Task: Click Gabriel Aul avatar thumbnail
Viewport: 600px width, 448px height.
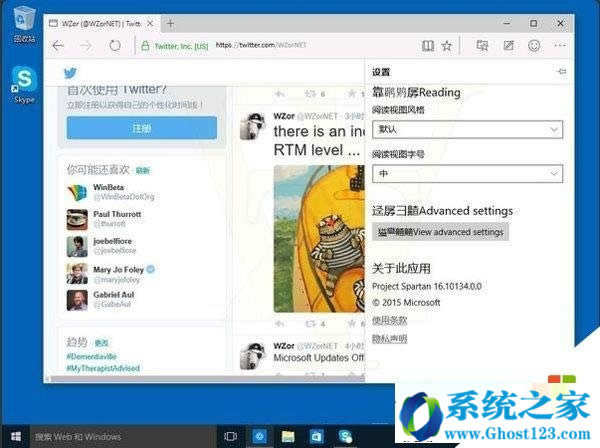Action: click(x=77, y=300)
